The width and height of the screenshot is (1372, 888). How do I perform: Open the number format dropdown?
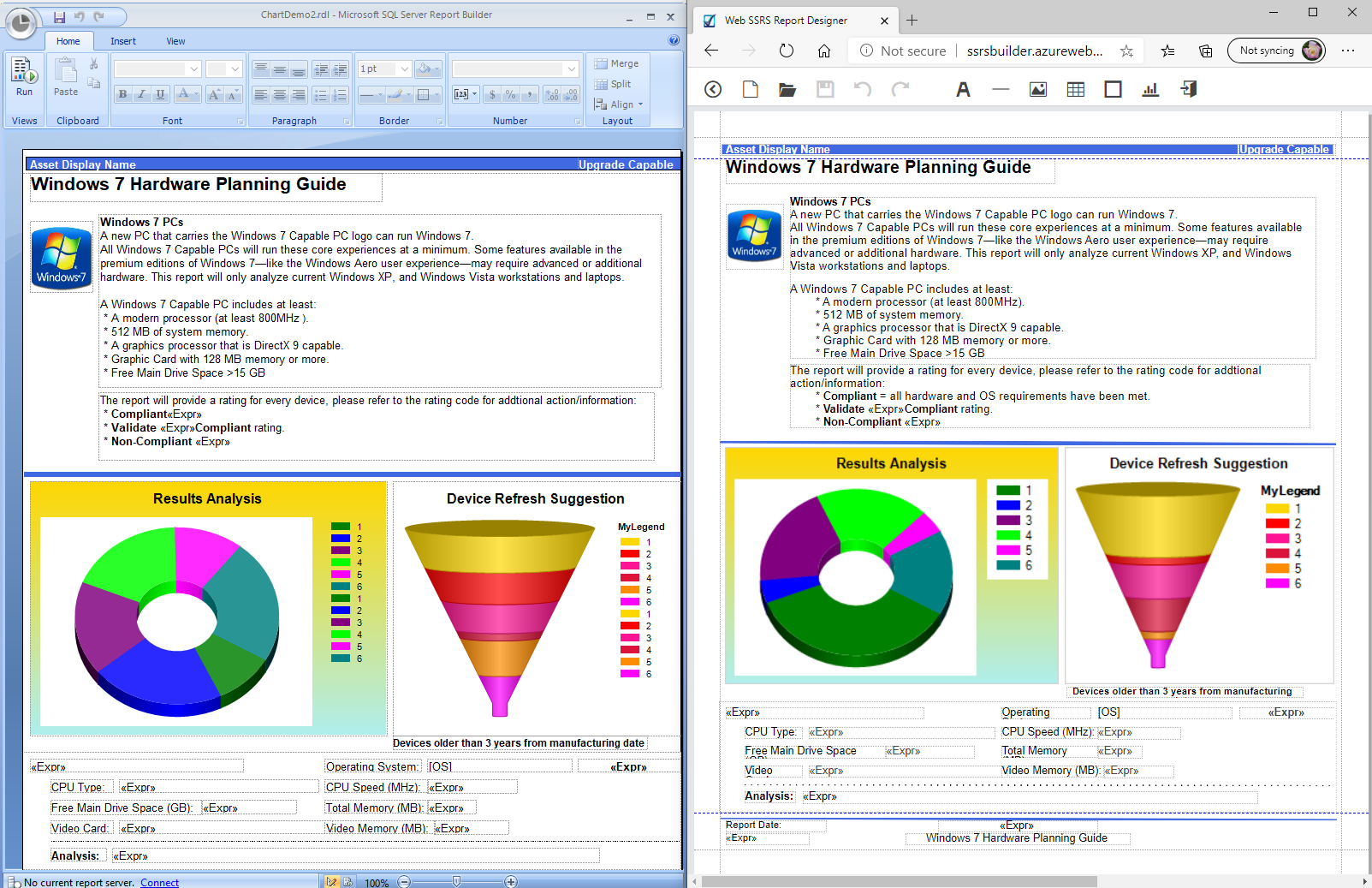pos(571,69)
